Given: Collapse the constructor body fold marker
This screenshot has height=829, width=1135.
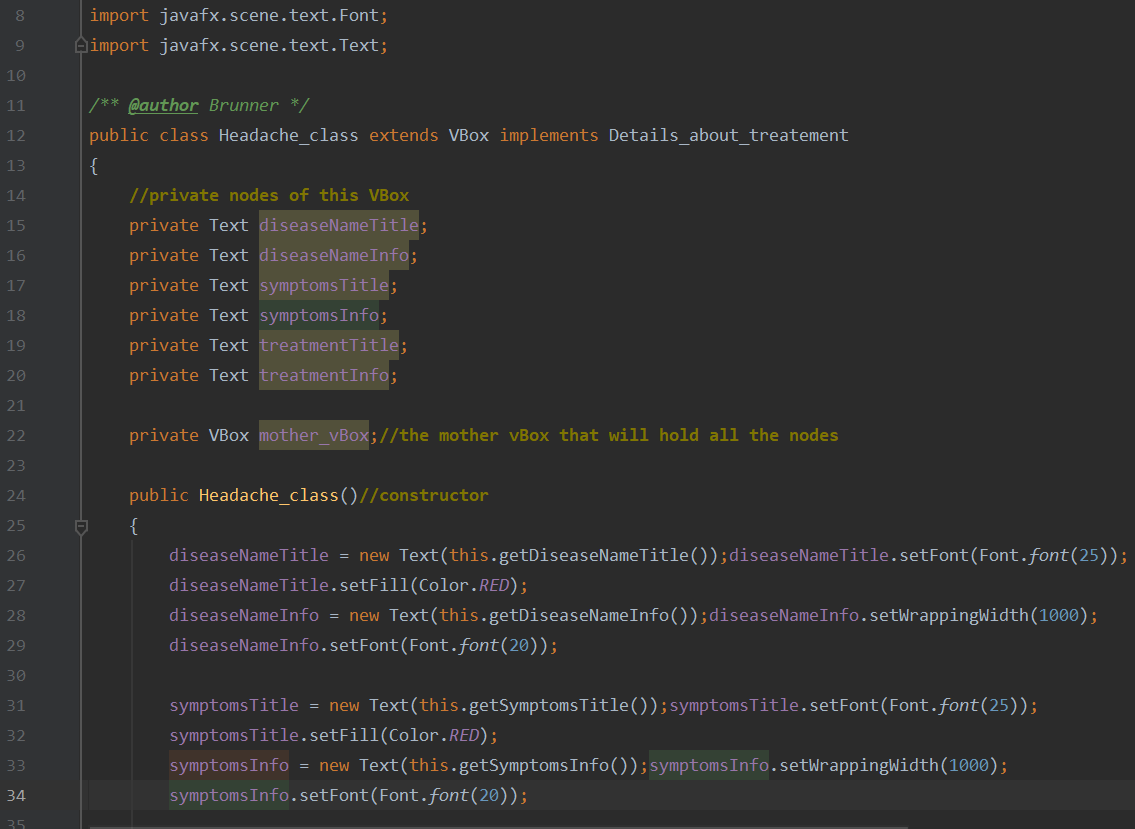Looking at the screenshot, I should pyautogui.click(x=81, y=526).
